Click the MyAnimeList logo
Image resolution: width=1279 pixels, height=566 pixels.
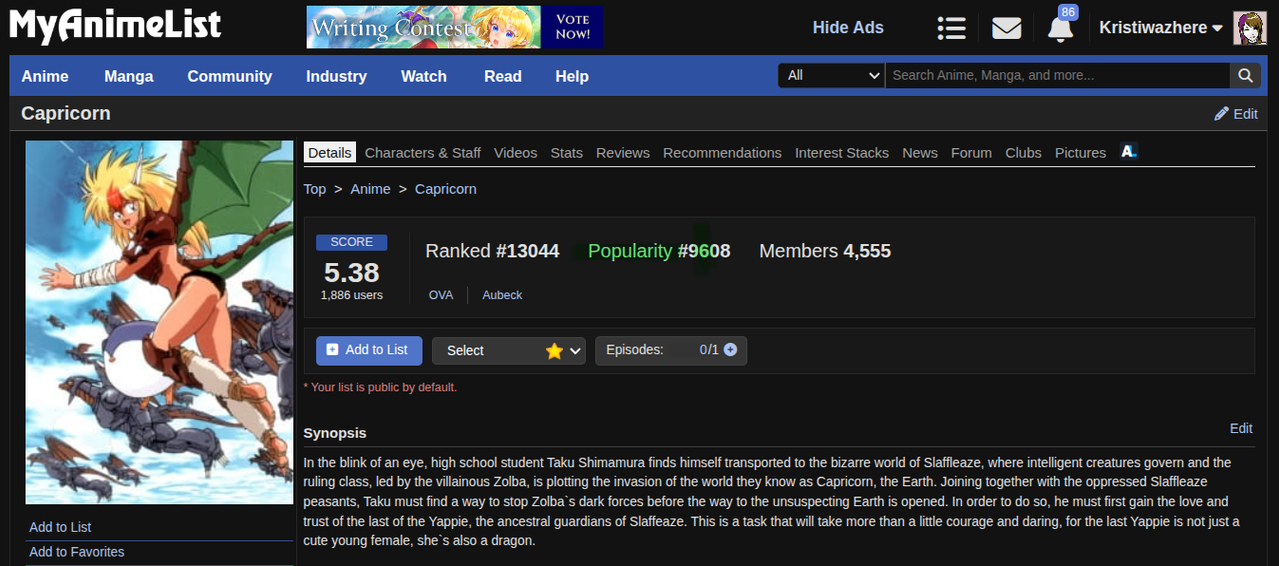[x=115, y=25]
